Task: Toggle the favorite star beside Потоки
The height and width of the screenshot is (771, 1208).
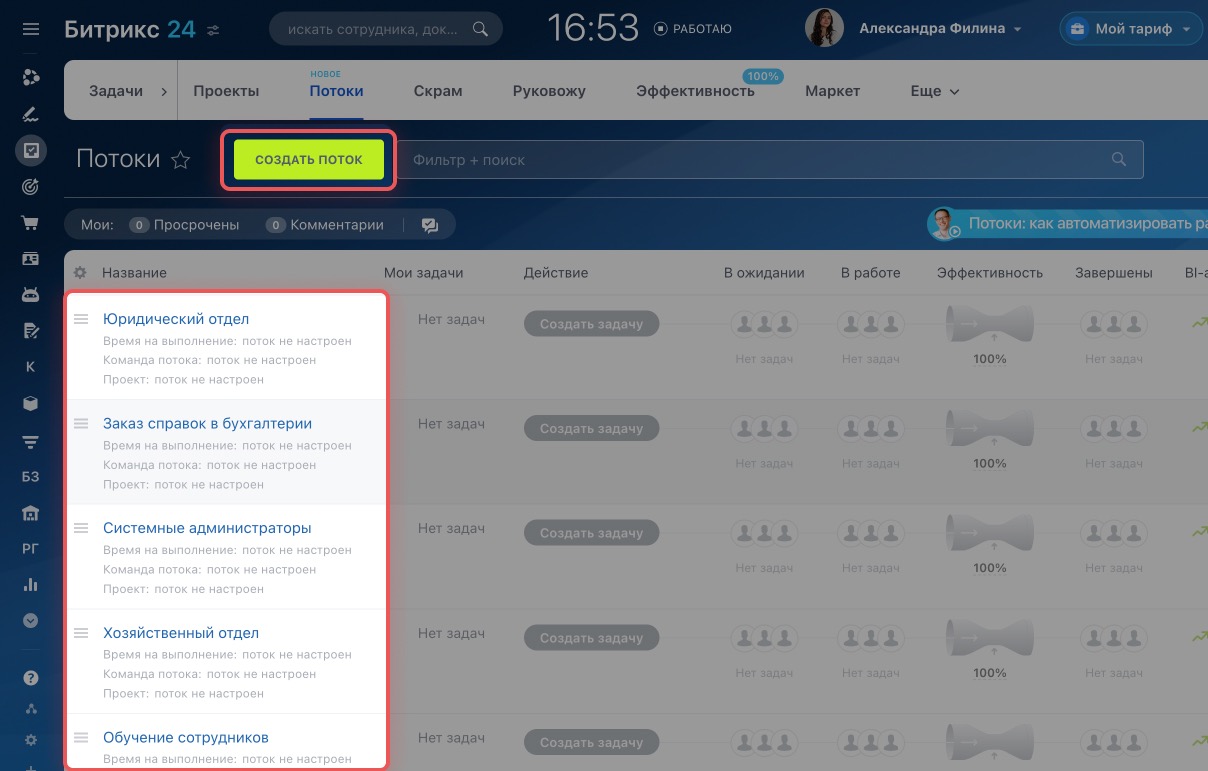Action: pyautogui.click(x=180, y=160)
